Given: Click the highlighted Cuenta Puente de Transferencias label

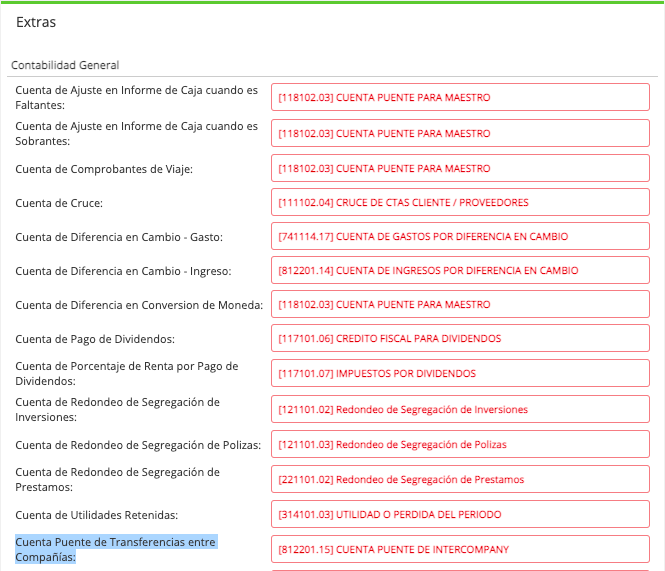Looking at the screenshot, I should (116, 549).
